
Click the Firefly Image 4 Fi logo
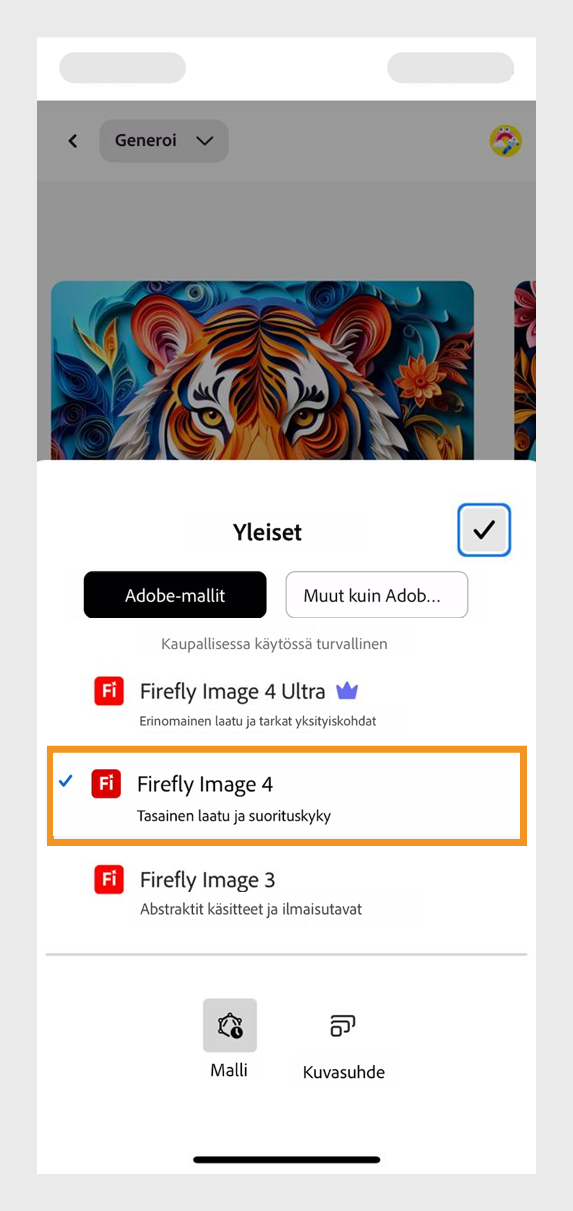106,784
